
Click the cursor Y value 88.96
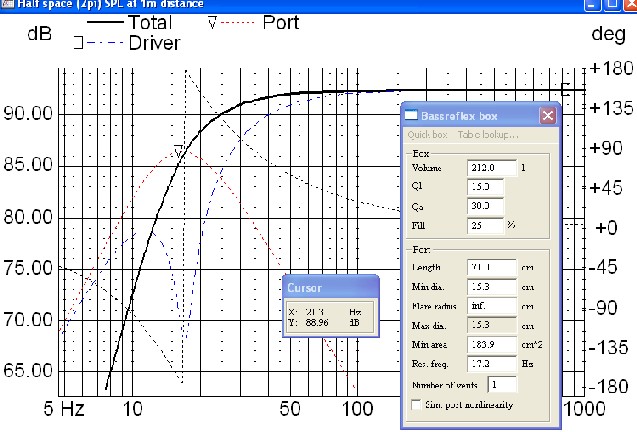pyautogui.click(x=316, y=323)
